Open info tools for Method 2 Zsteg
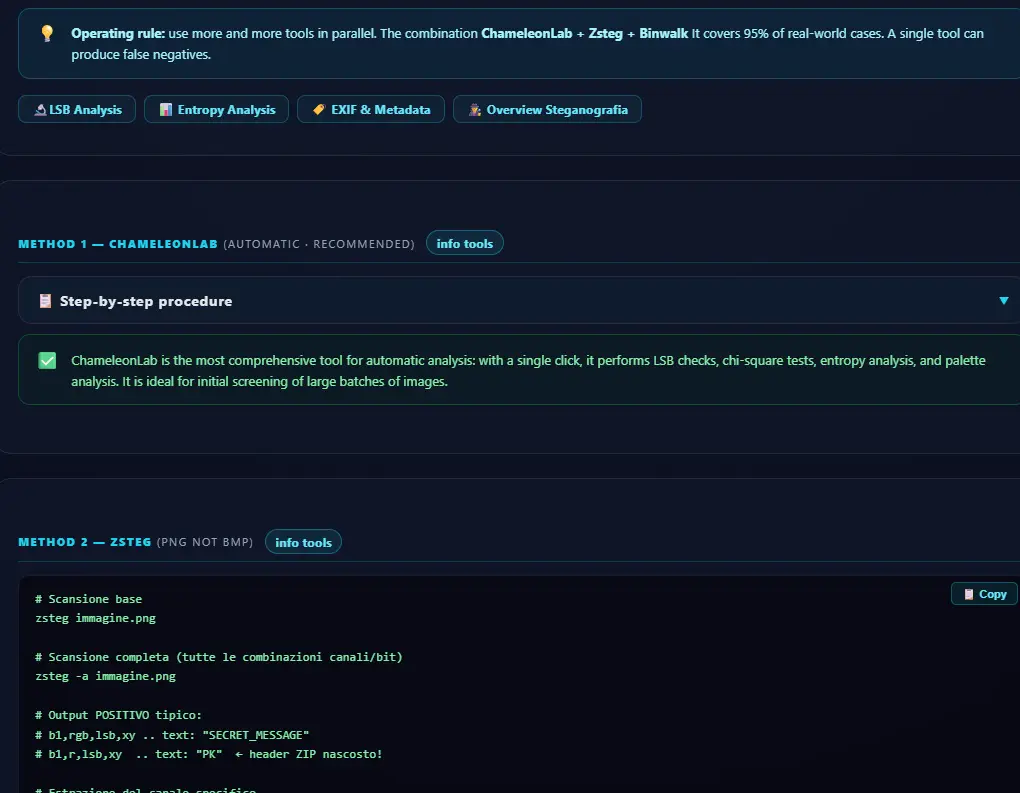Image resolution: width=1020 pixels, height=793 pixels. tap(303, 542)
